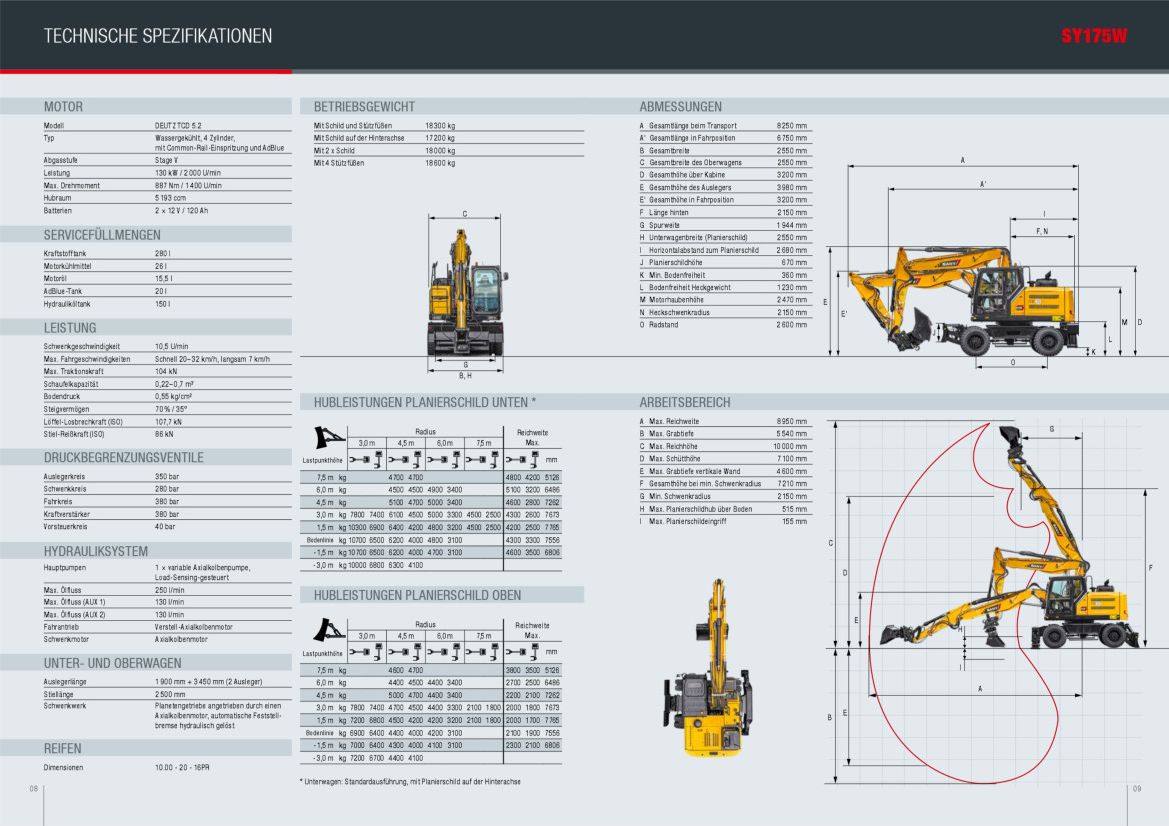Select the Schwenkkreis value 280 bar
The width and height of the screenshot is (1169, 826).
pyautogui.click(x=167, y=489)
